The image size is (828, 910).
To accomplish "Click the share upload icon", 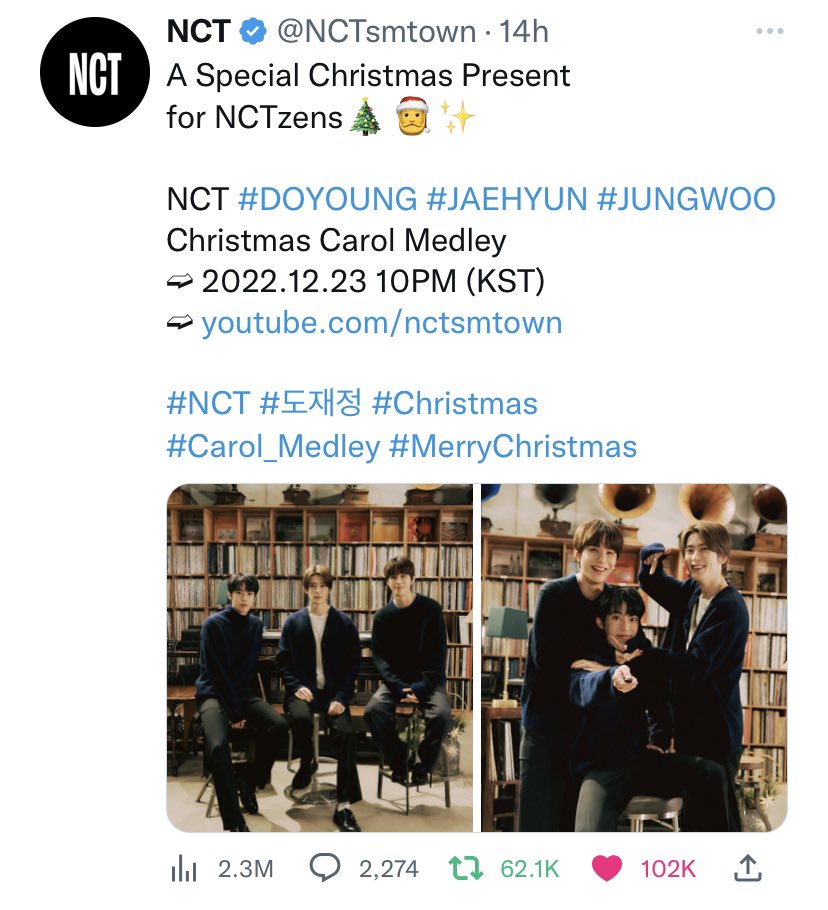I will [x=747, y=868].
